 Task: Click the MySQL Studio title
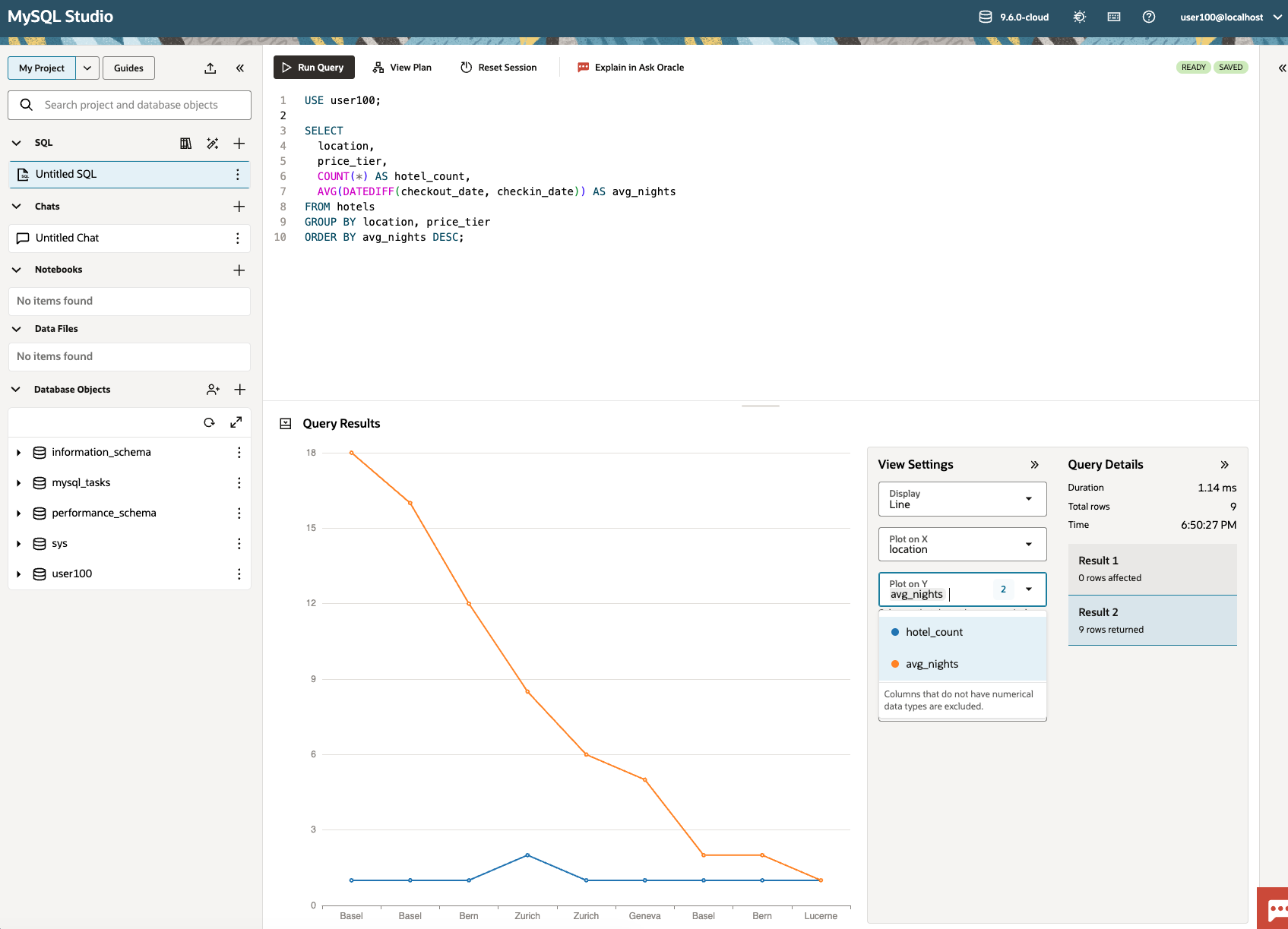pos(61,17)
